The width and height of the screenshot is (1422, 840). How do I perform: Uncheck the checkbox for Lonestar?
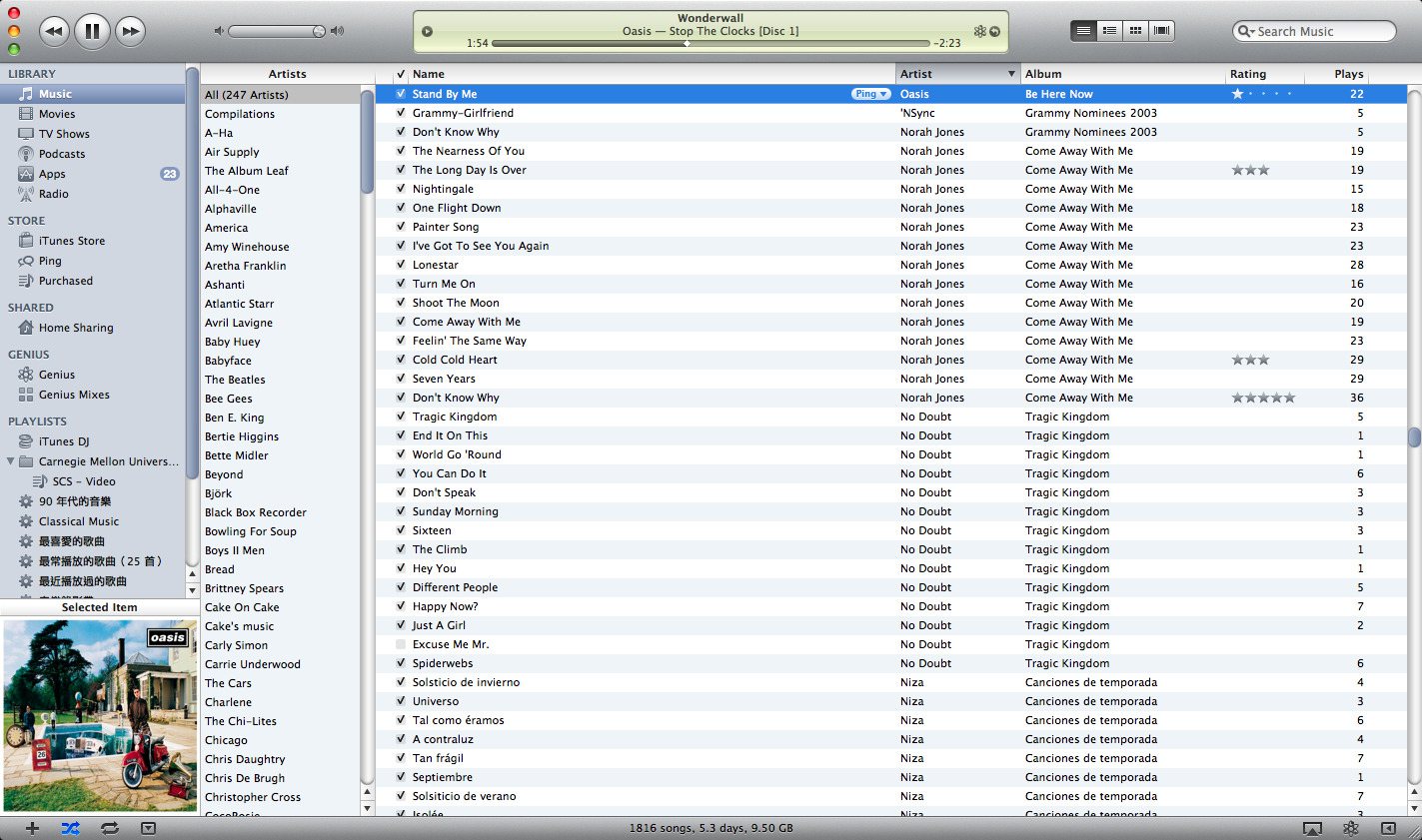tap(401, 265)
